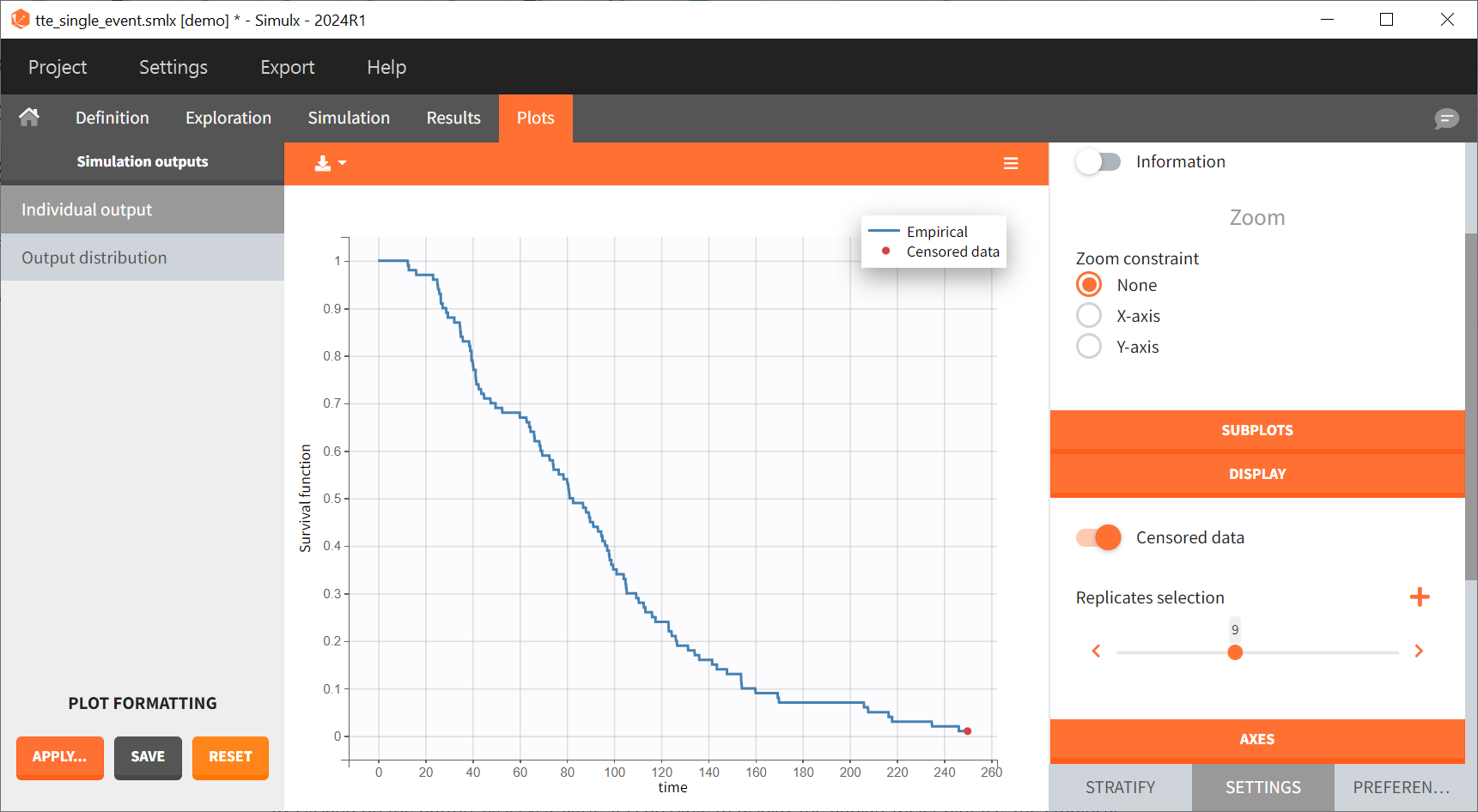This screenshot has width=1478, height=812.
Task: Collapse the DISPLAY section
Action: [x=1256, y=474]
